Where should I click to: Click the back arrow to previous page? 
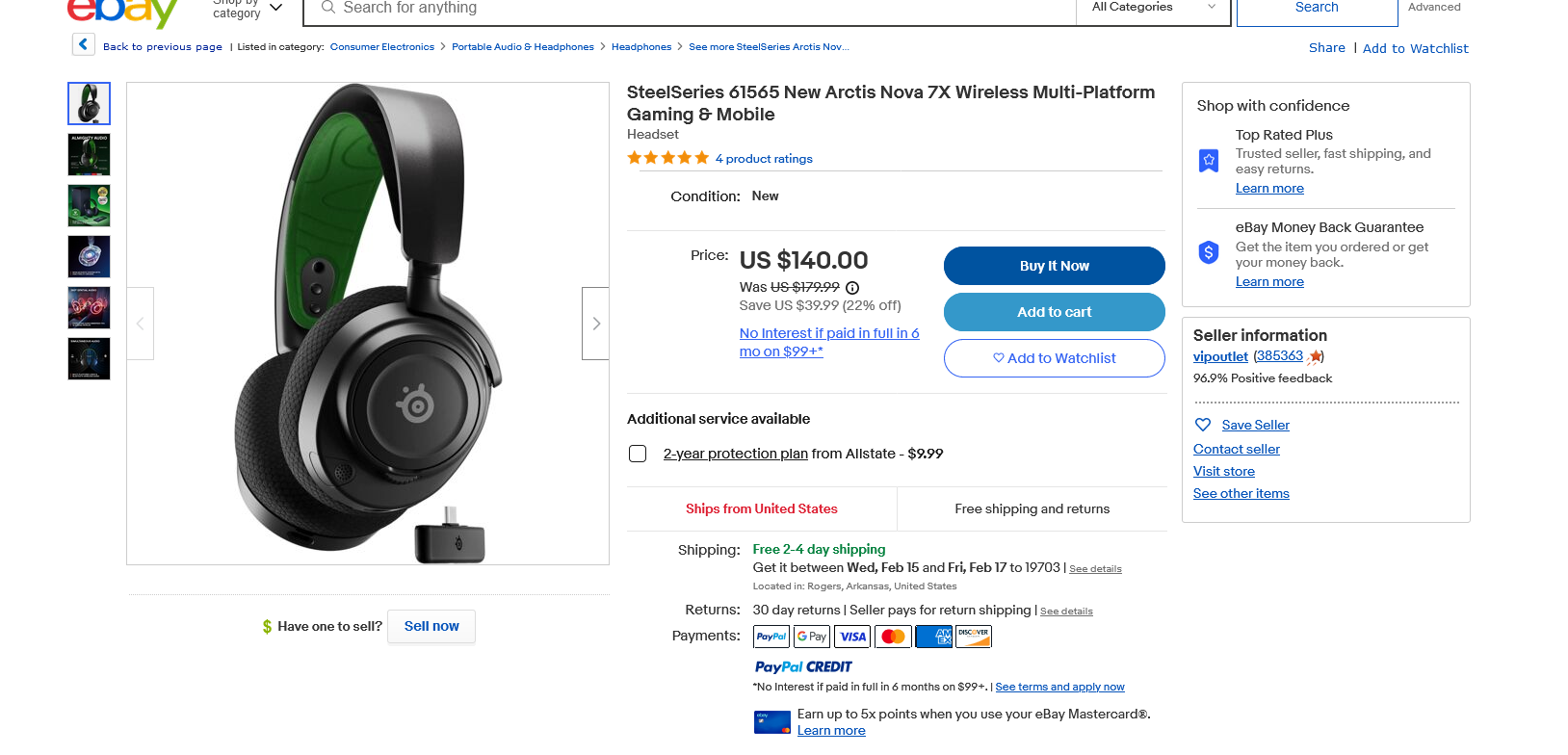[83, 44]
